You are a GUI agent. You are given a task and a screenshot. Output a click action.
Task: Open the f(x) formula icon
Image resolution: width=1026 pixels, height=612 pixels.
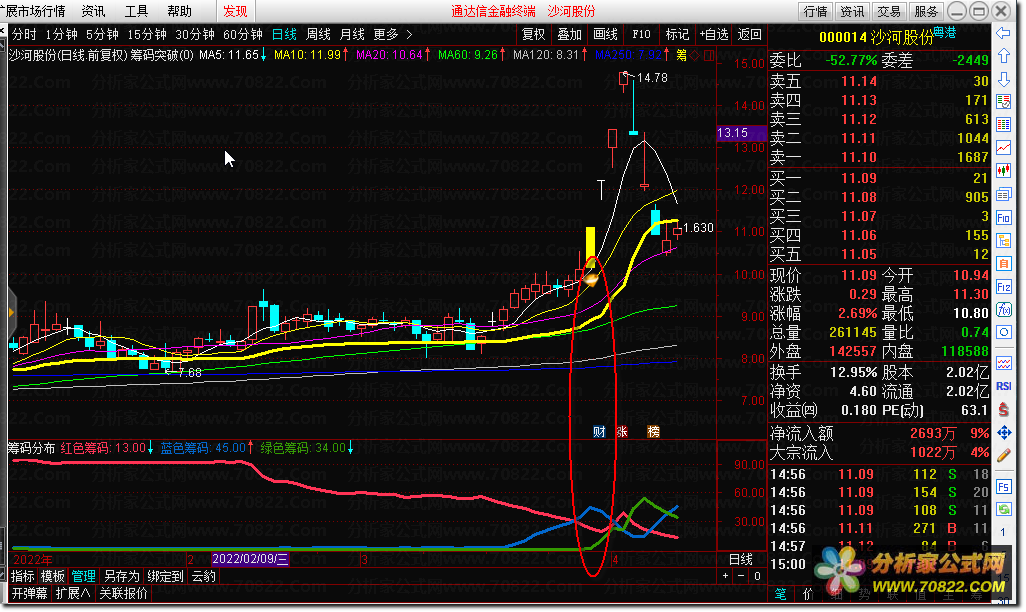(x=1003, y=310)
